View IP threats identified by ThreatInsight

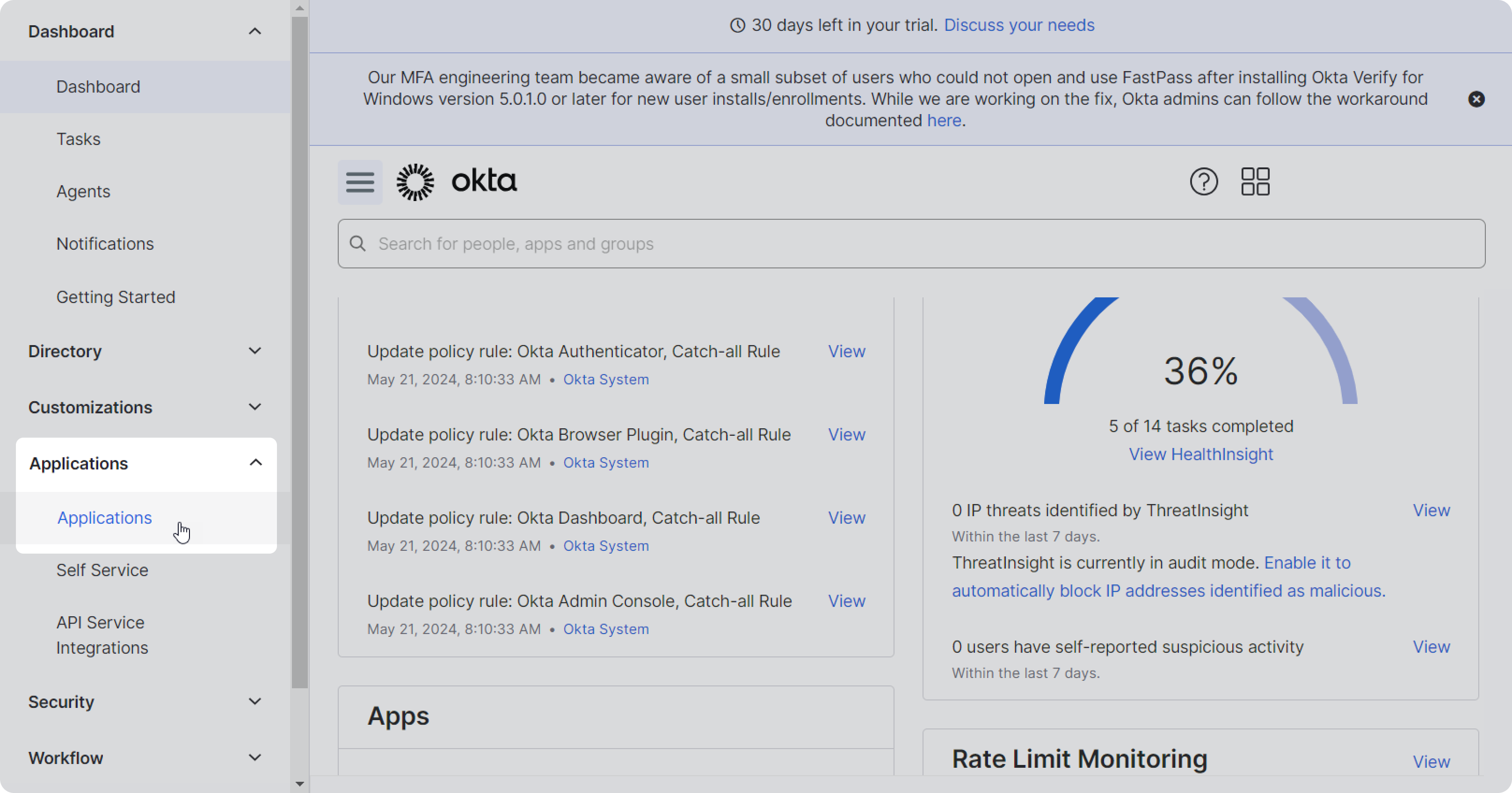(1431, 510)
